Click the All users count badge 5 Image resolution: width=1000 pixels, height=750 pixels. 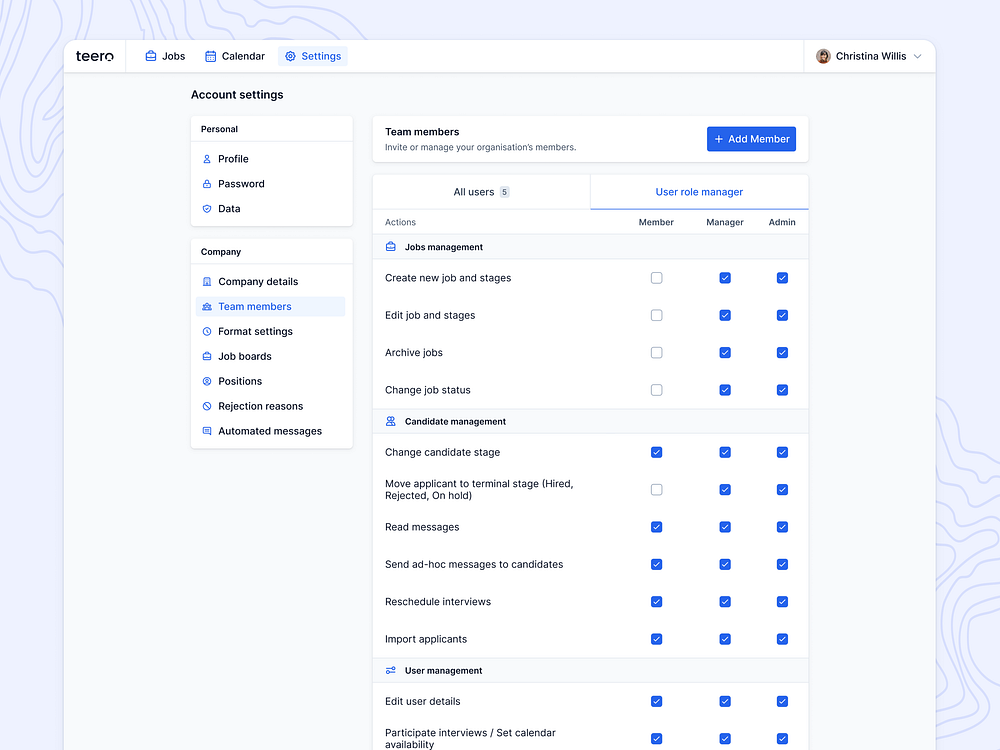tap(504, 192)
